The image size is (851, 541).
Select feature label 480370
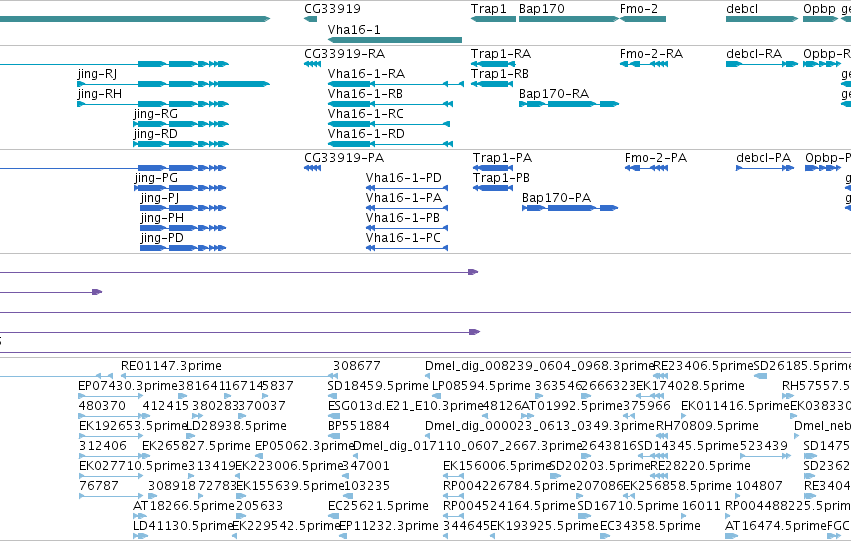pos(102,406)
